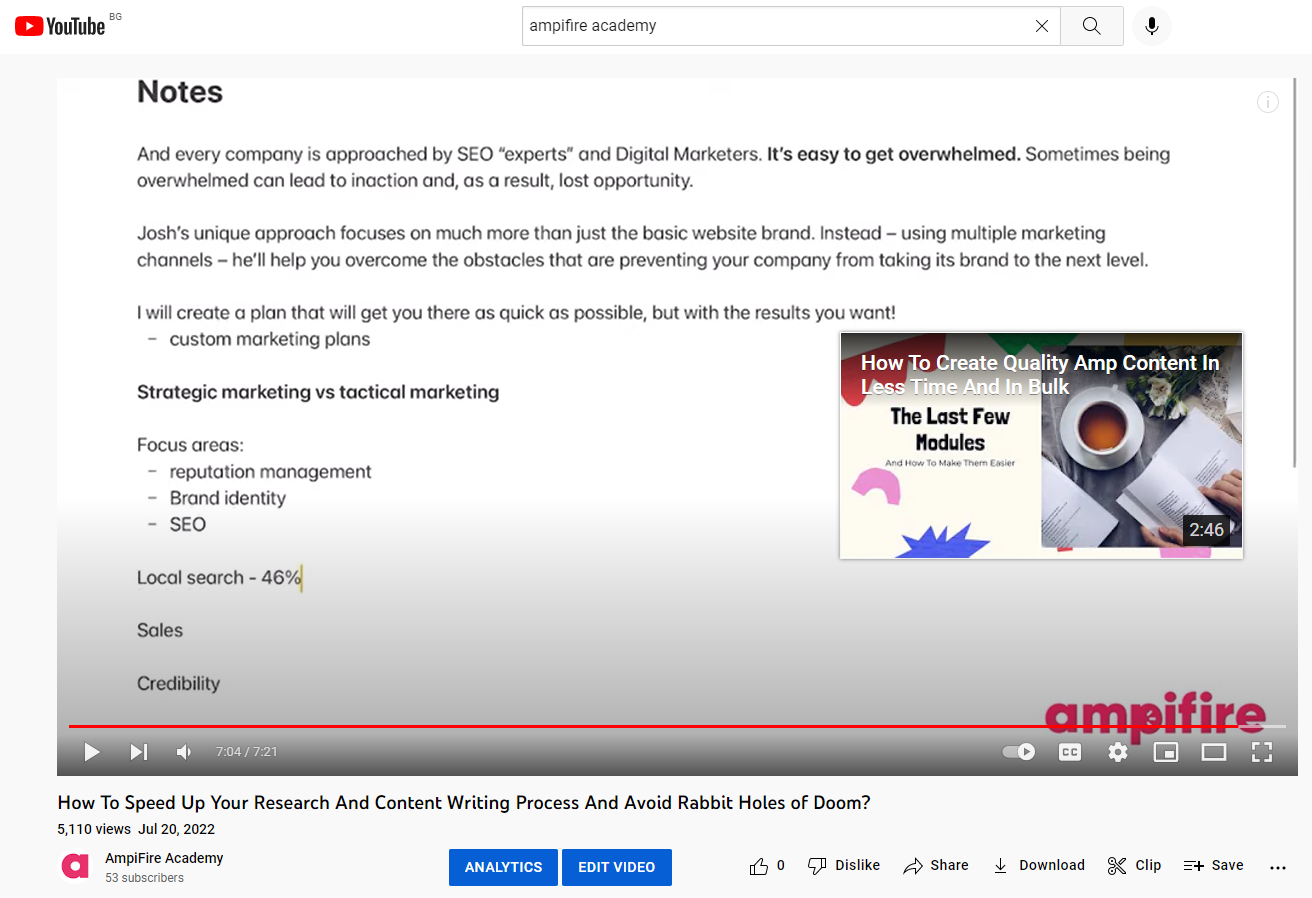
Task: Click the magnifier search button
Action: [1091, 26]
